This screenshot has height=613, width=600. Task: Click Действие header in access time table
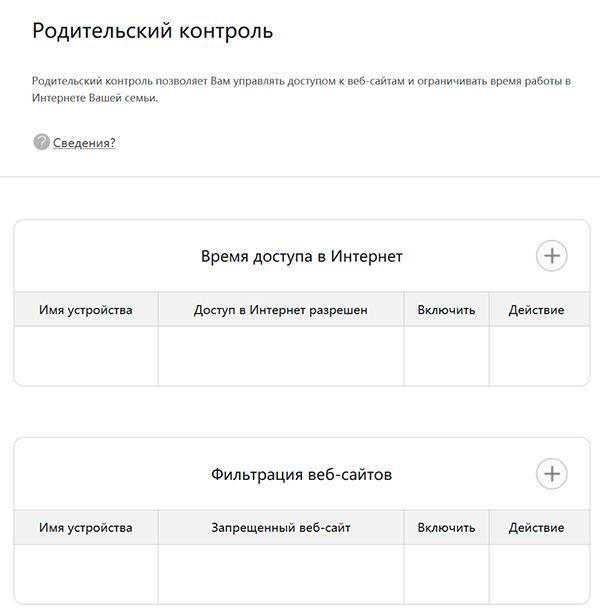[536, 310]
